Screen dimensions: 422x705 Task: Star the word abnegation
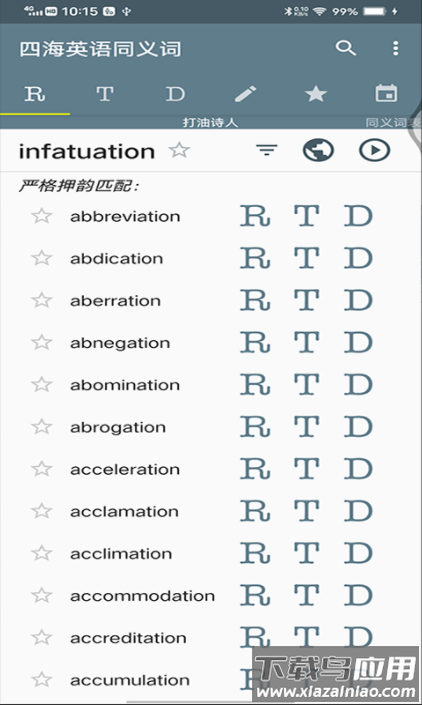click(42, 343)
